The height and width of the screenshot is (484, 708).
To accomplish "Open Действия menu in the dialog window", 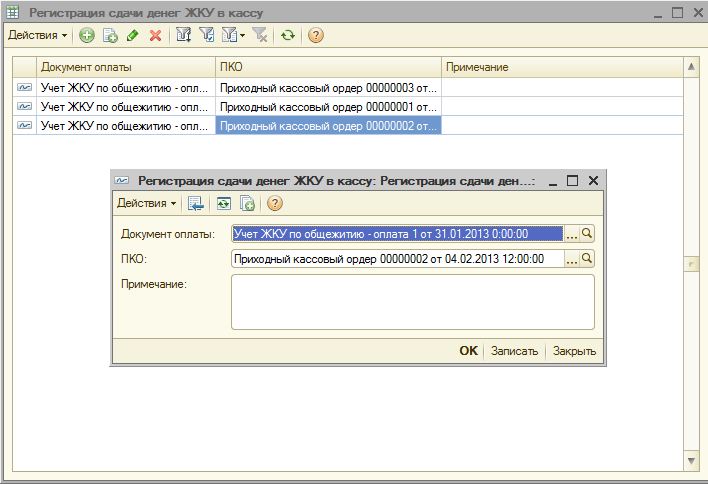I will coord(146,203).
